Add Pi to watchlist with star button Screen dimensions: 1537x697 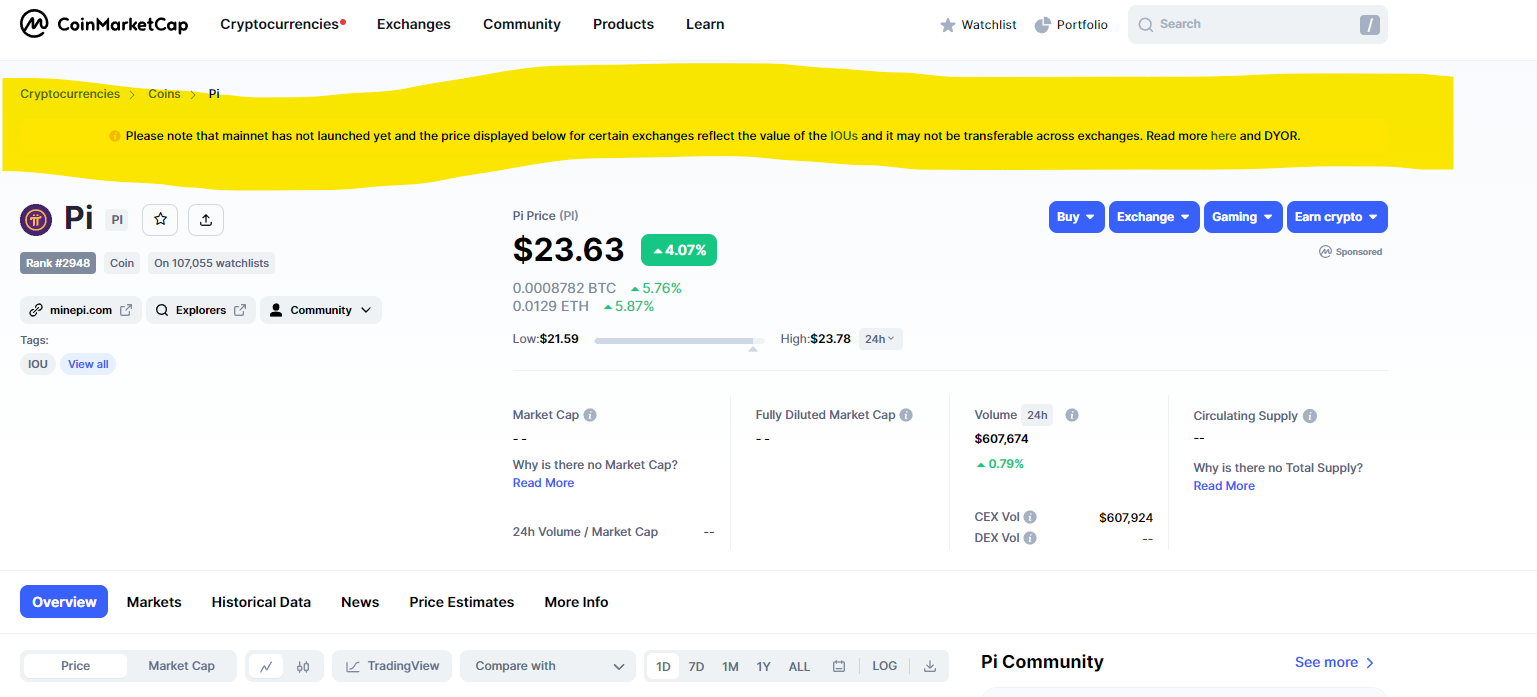pos(160,220)
